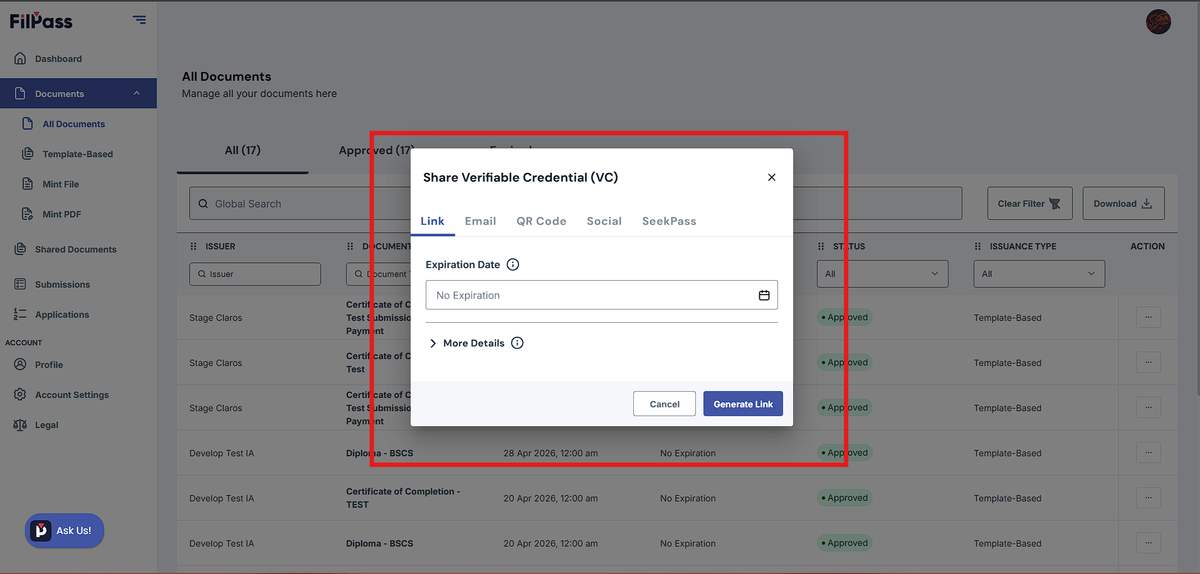The image size is (1200, 574).
Task: Click the Shared Documents icon
Action: click(x=20, y=249)
